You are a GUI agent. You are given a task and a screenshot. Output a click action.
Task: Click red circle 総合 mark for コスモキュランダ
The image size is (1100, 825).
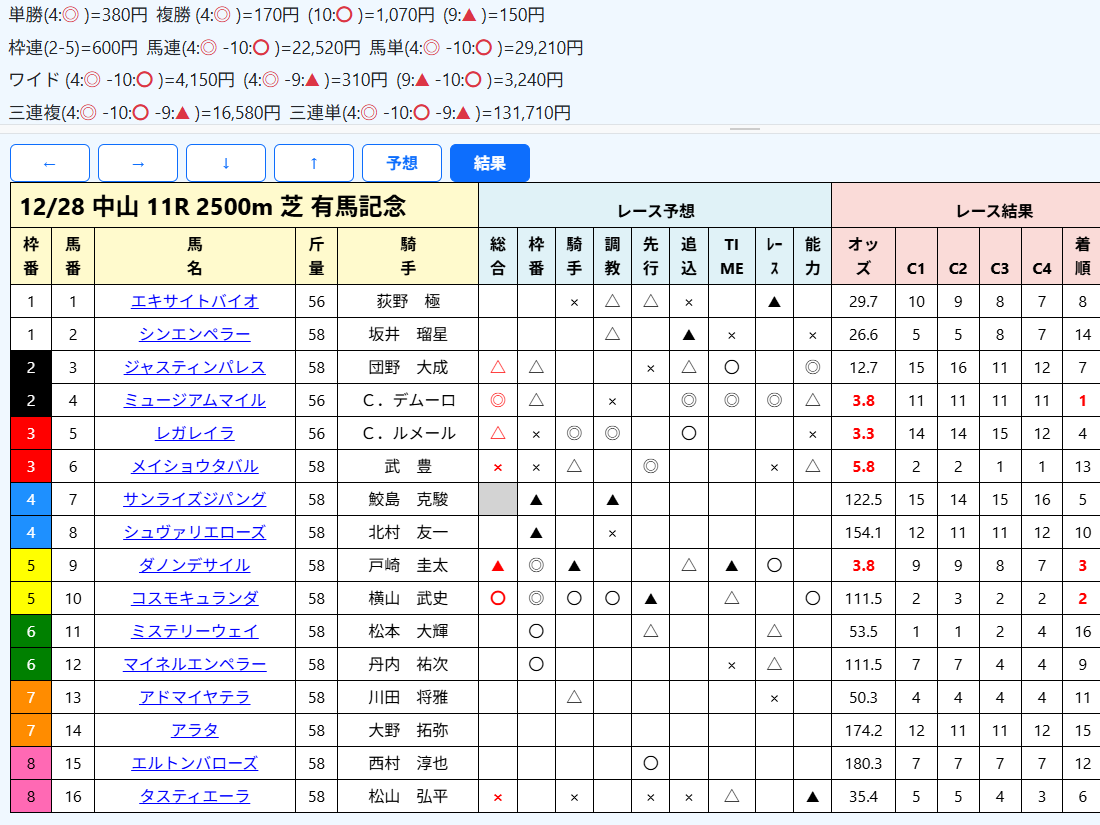point(498,598)
